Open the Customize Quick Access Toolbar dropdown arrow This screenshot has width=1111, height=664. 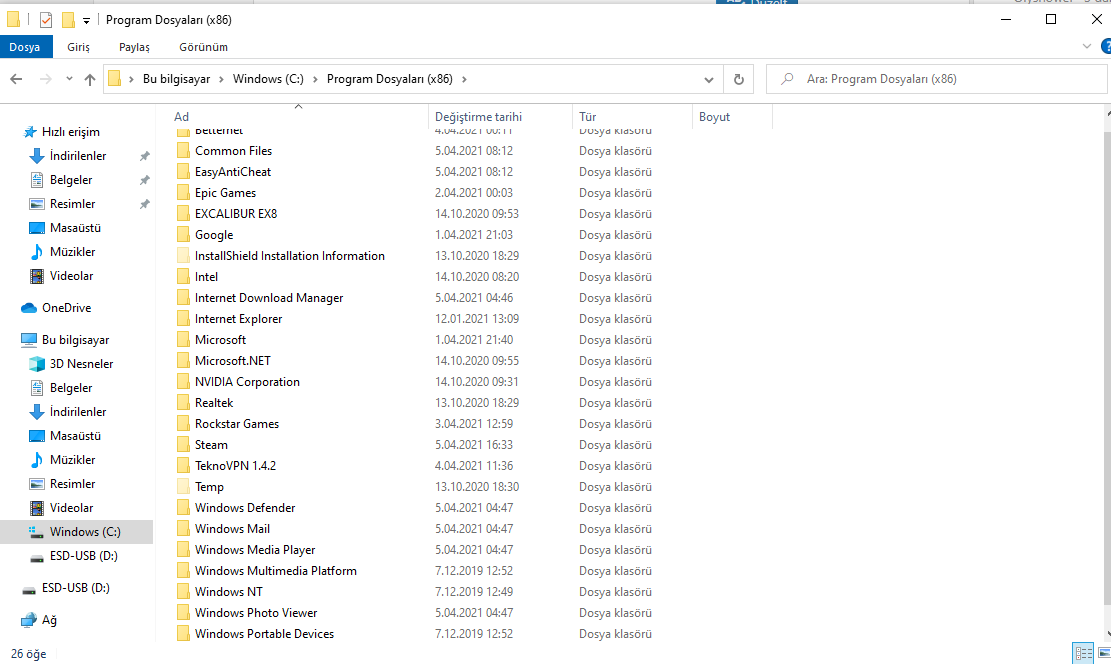(x=86, y=21)
